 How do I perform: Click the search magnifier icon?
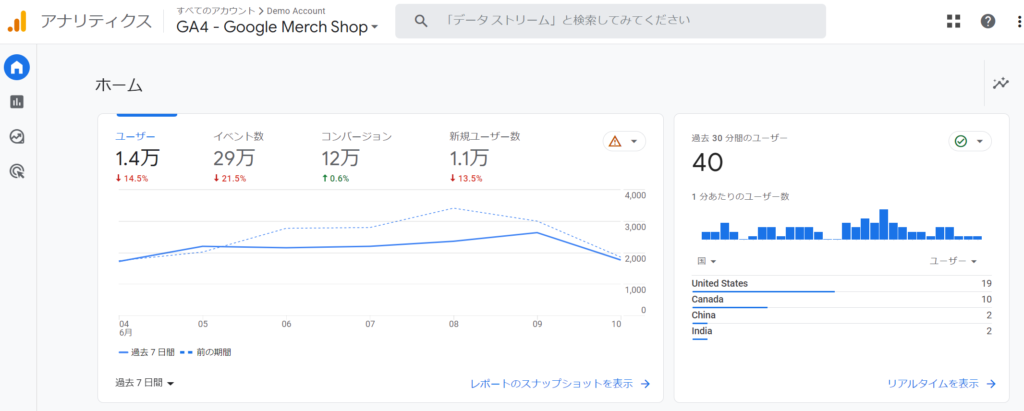[x=421, y=21]
